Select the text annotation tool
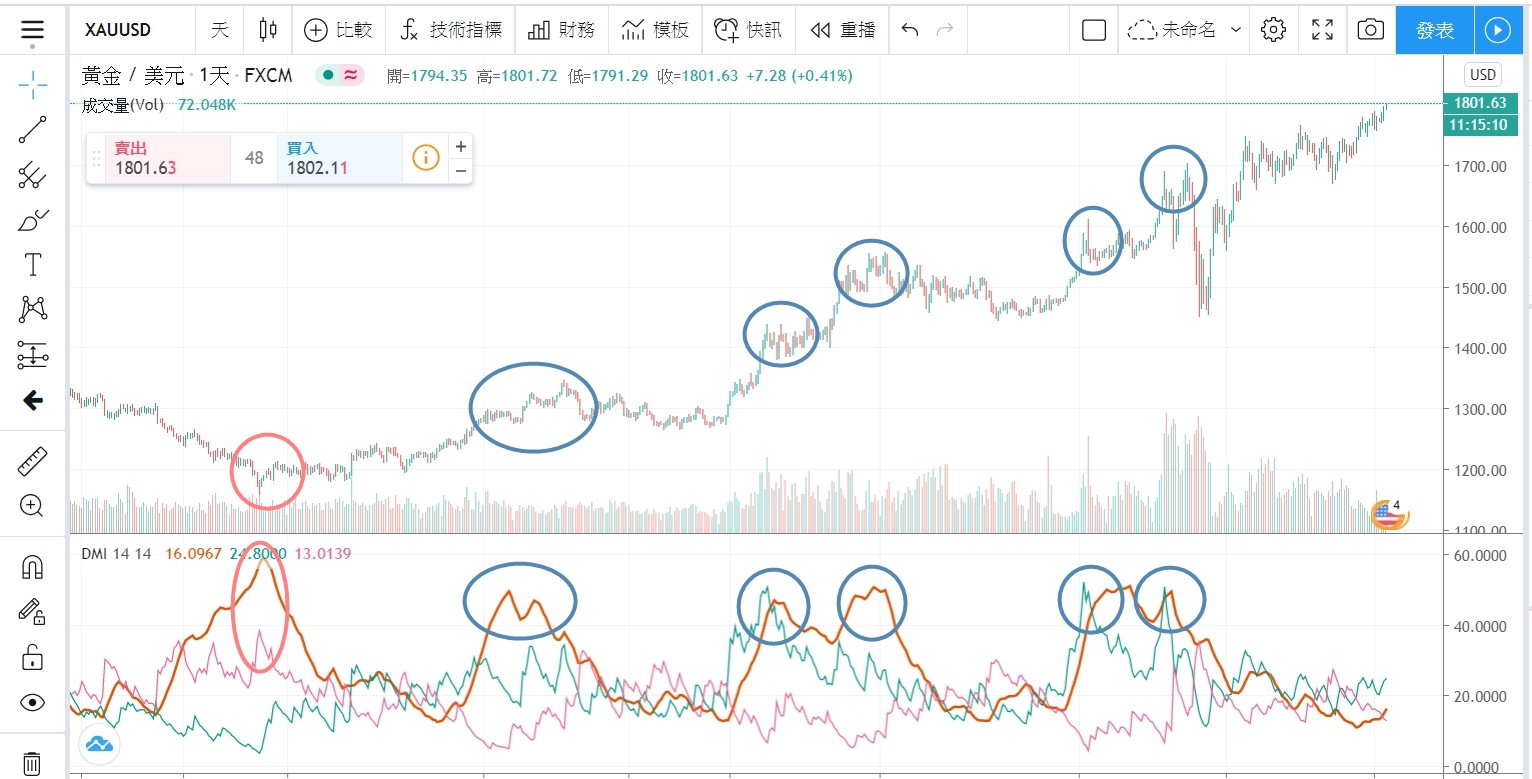The height and width of the screenshot is (779, 1532). click(32, 265)
